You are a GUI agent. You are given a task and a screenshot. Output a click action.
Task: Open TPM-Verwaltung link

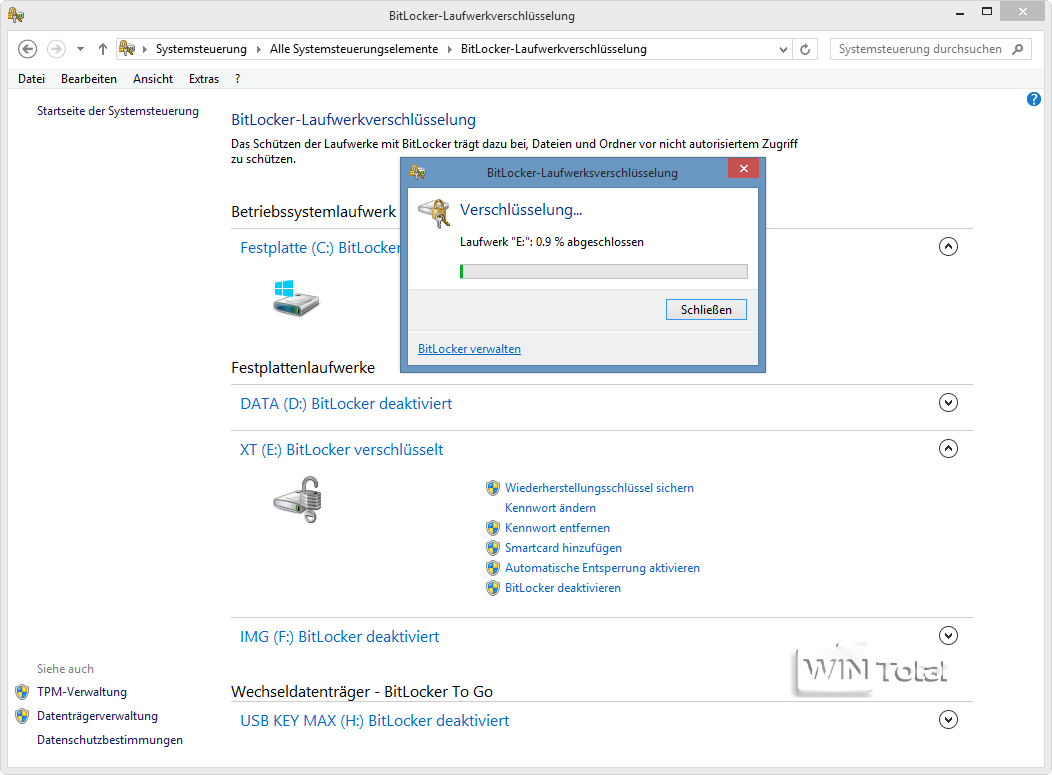[x=82, y=692]
